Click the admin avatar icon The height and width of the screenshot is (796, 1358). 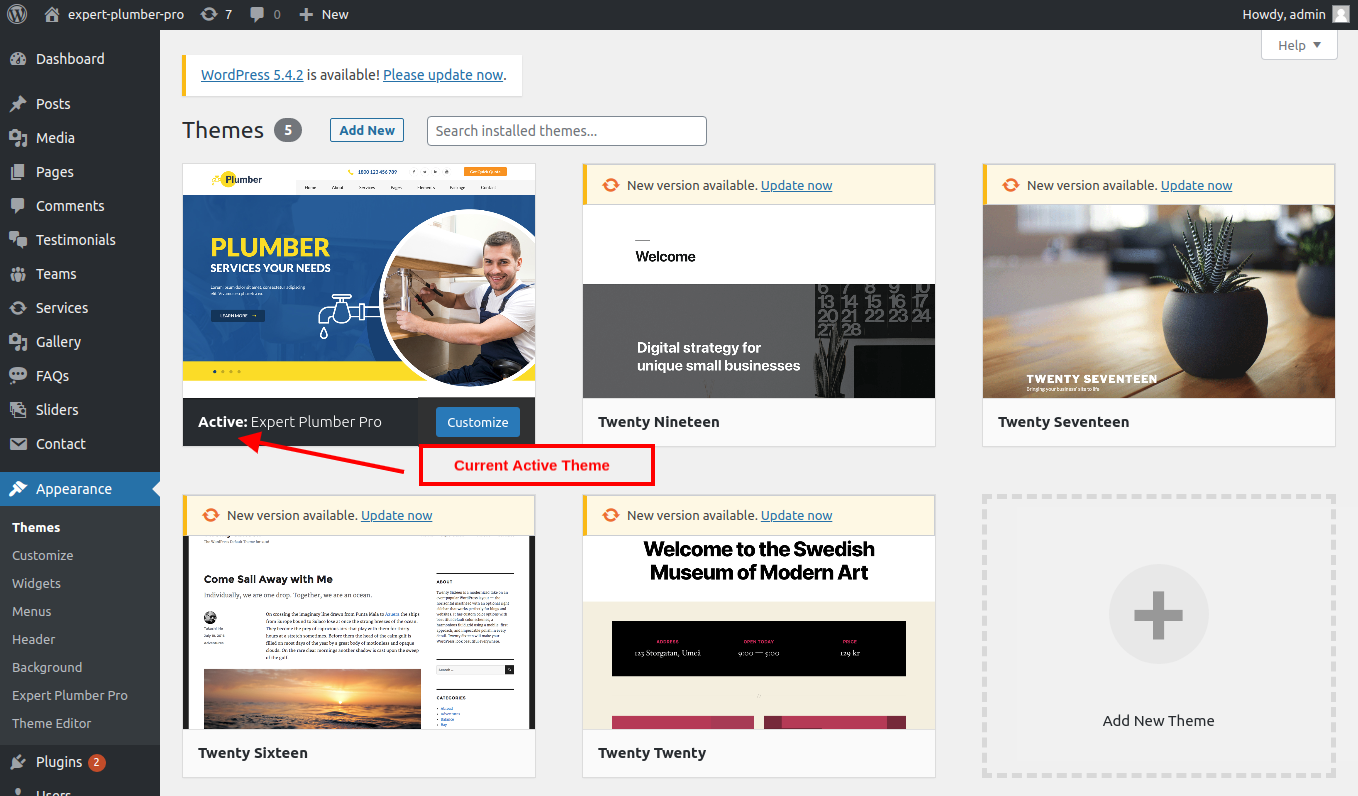tap(1340, 14)
